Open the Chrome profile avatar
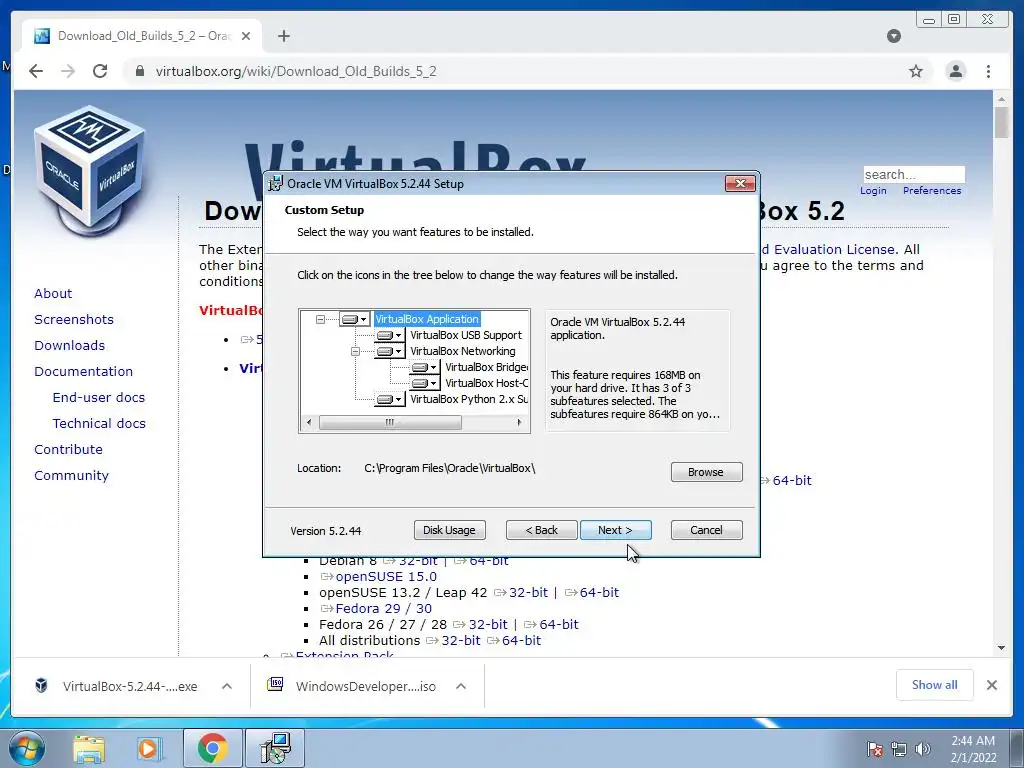The image size is (1024, 768). click(955, 71)
